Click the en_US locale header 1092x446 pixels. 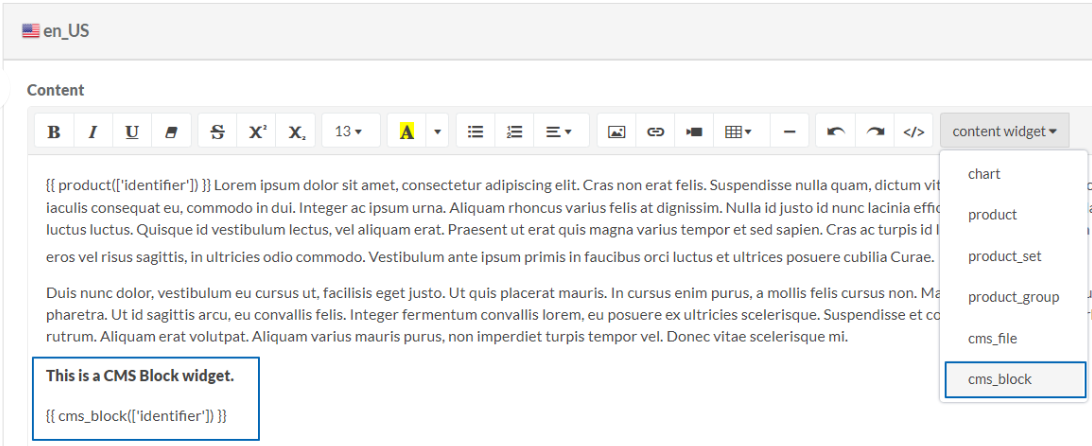(x=546, y=31)
